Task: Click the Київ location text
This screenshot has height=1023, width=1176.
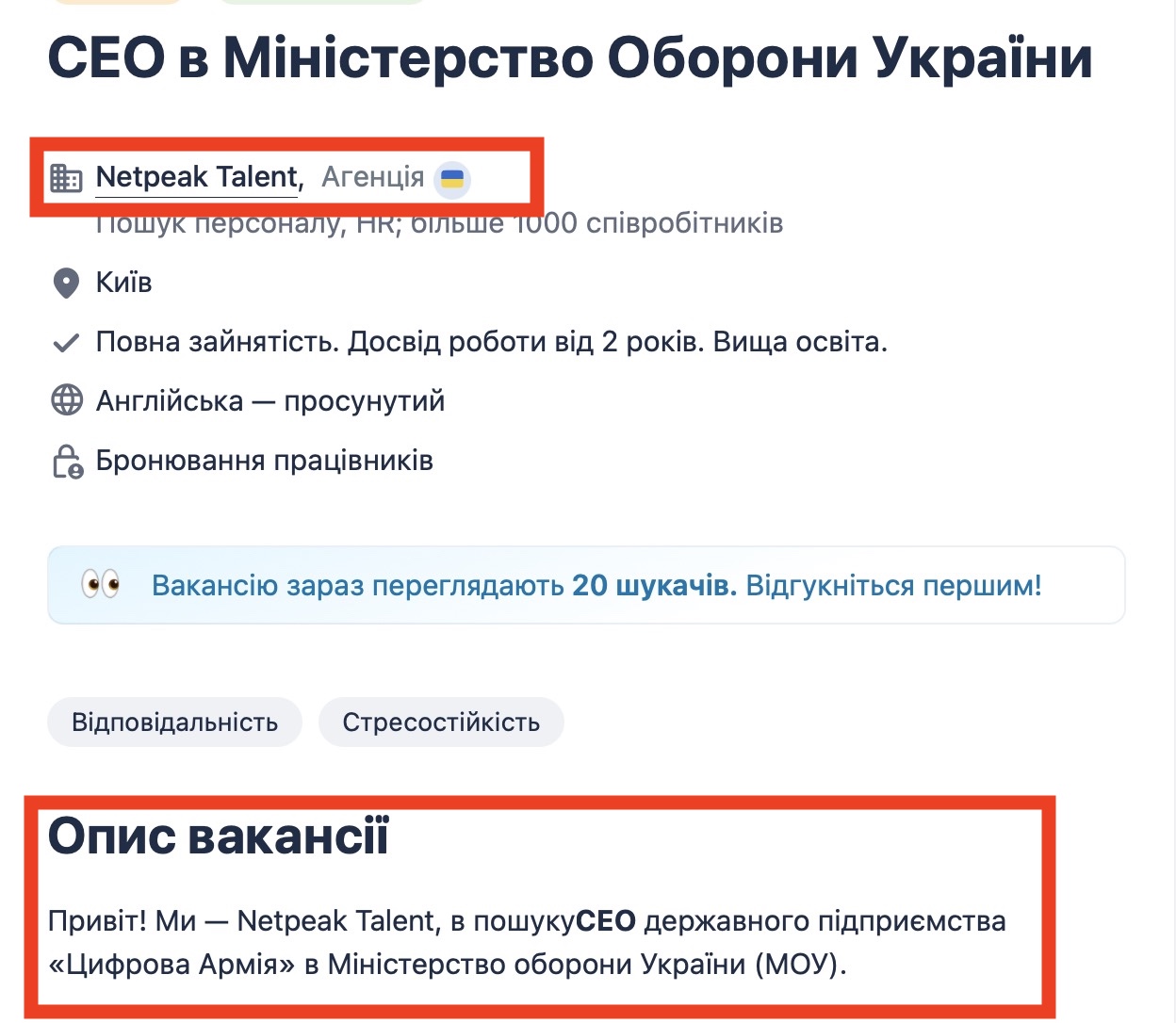Action: (124, 283)
